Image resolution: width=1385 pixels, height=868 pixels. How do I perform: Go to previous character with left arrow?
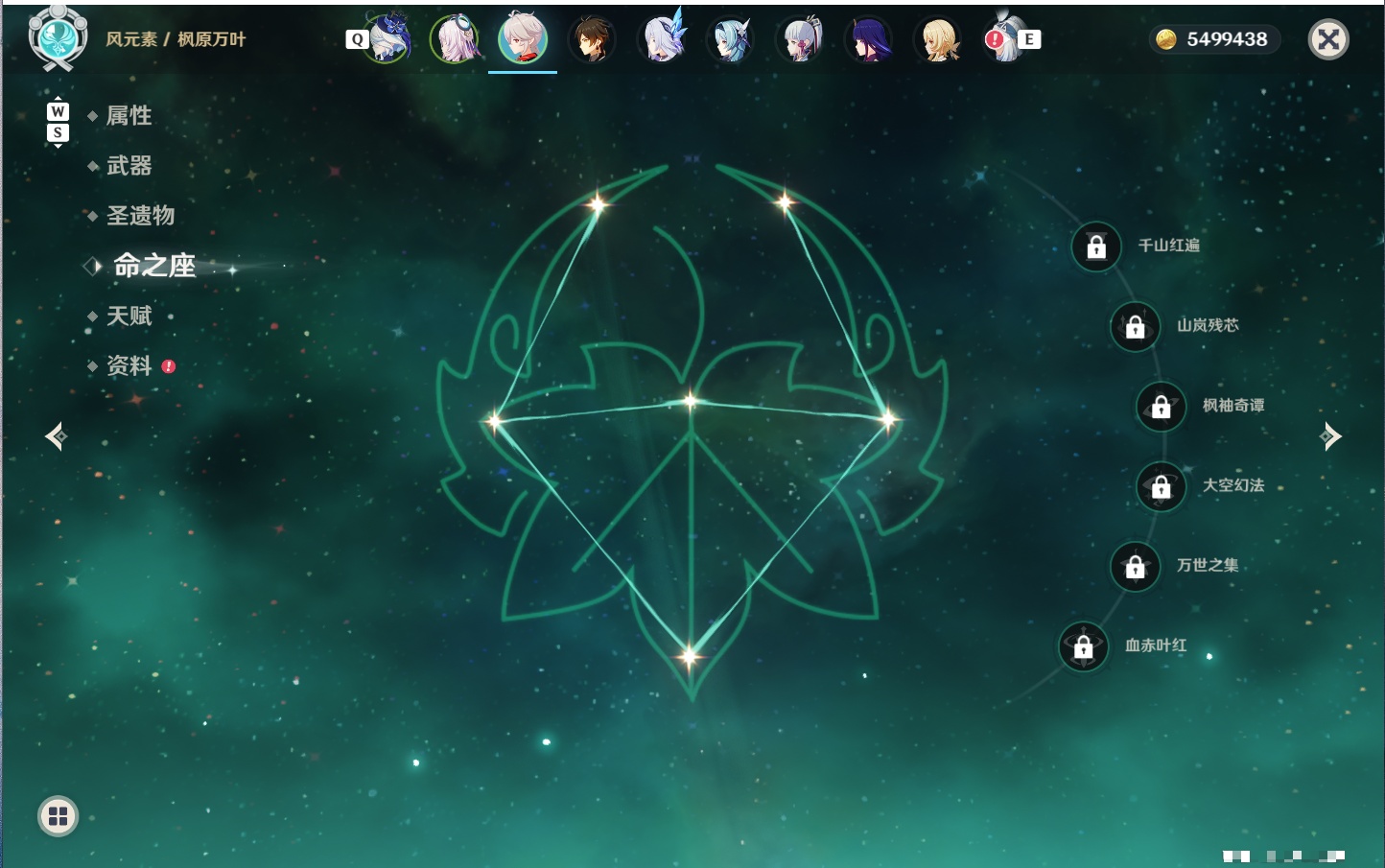point(56,436)
